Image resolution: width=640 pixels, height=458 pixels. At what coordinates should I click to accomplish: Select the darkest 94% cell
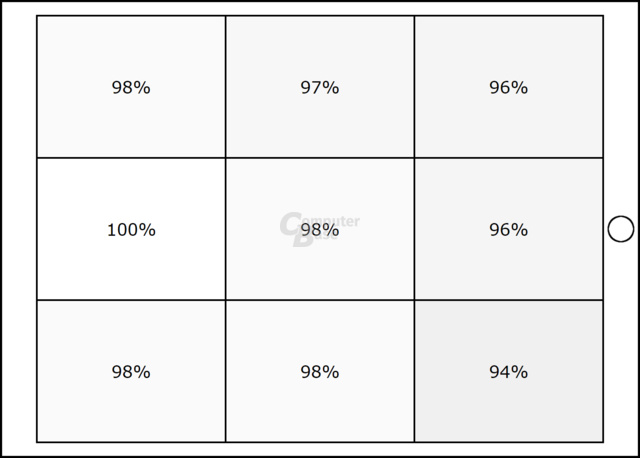[509, 371]
